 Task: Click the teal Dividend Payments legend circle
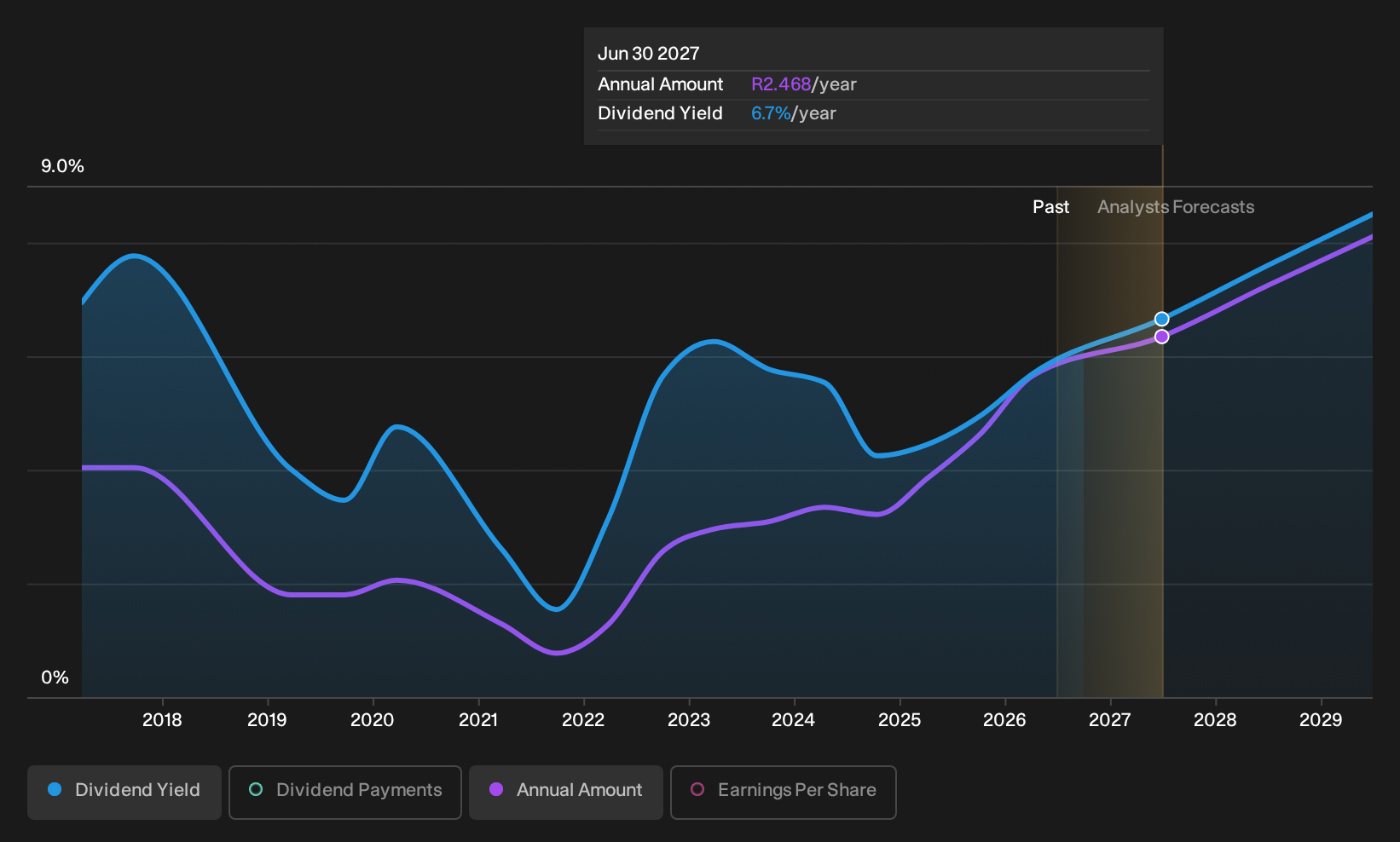pyautogui.click(x=256, y=789)
